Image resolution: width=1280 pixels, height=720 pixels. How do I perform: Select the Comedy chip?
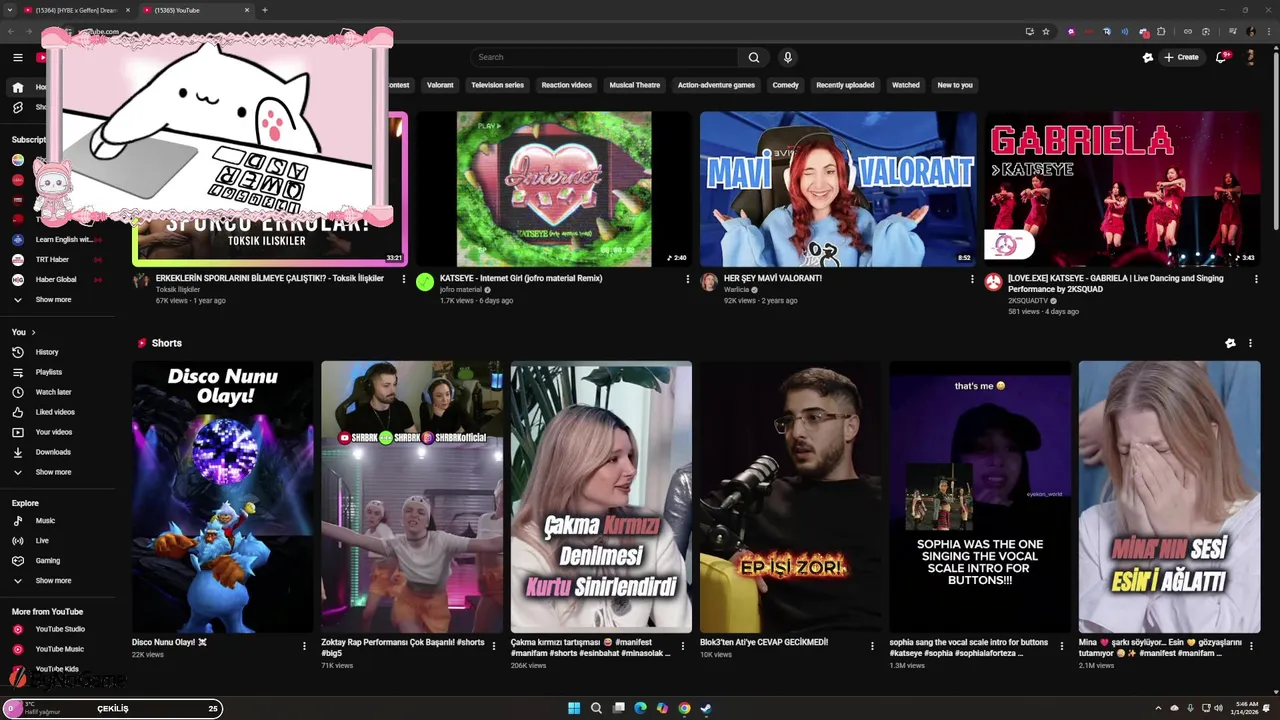click(x=786, y=85)
